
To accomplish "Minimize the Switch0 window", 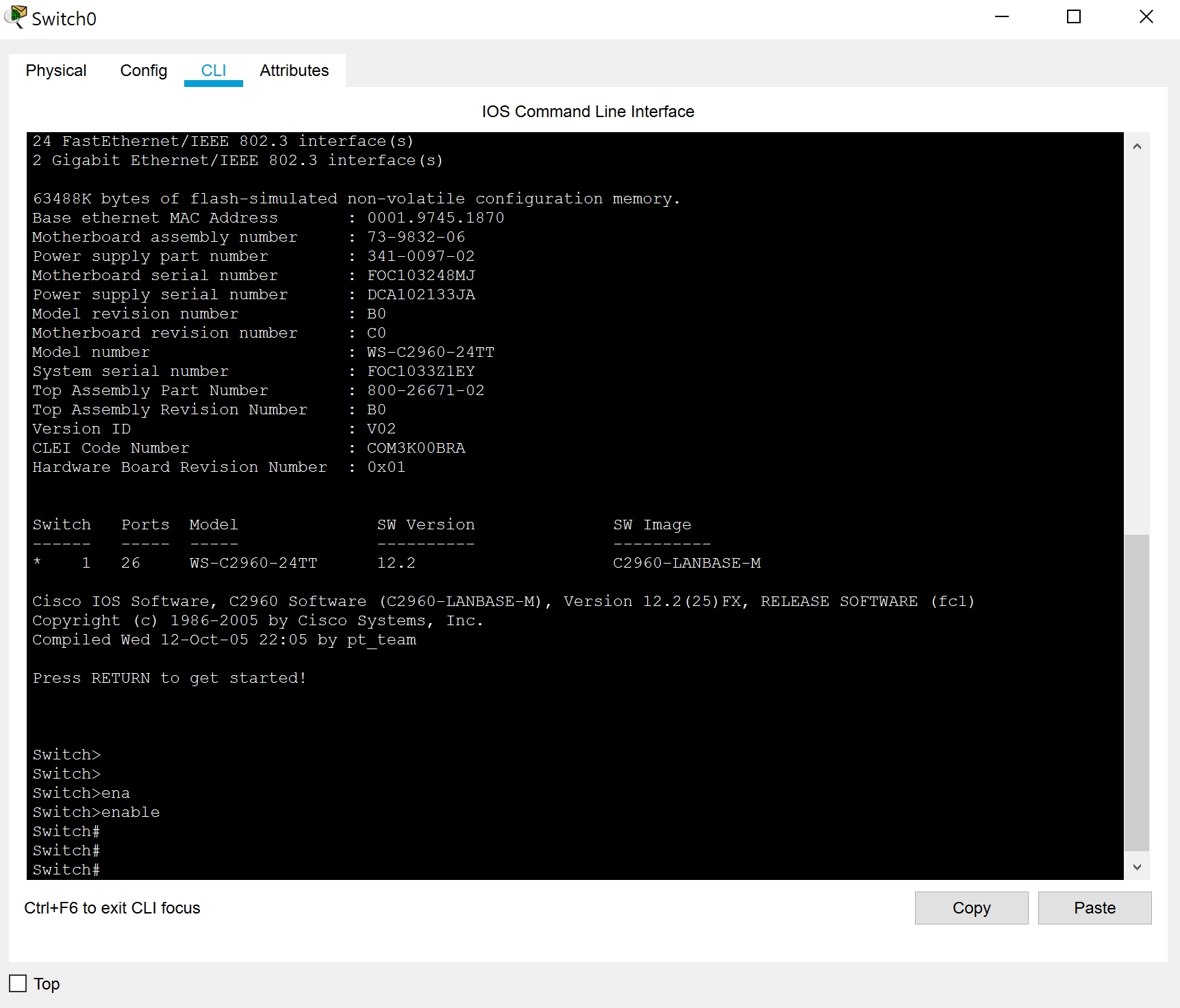I will pyautogui.click(x=1002, y=17).
